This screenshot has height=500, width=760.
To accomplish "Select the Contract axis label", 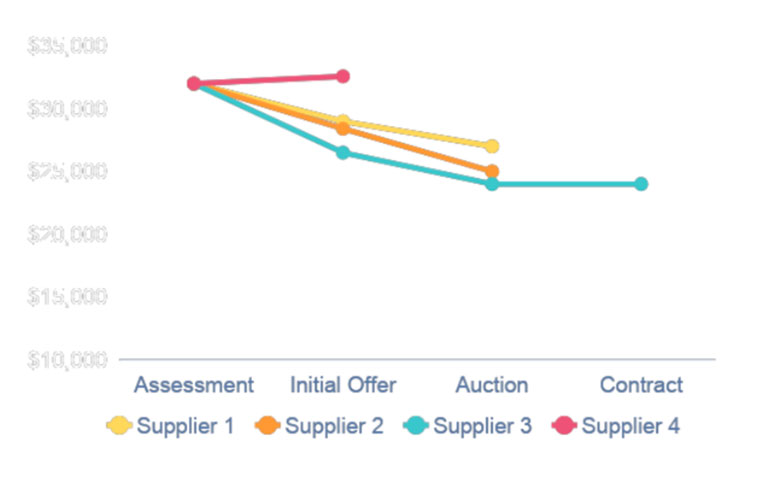I will (641, 385).
